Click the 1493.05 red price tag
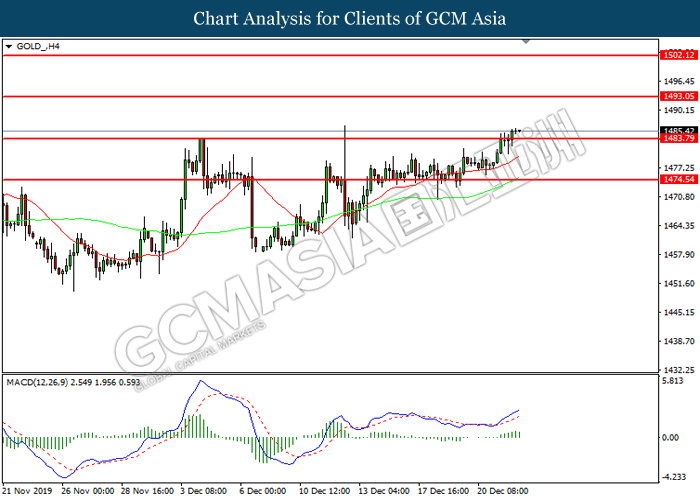Image resolution: width=700 pixels, height=500 pixels. pyautogui.click(x=677, y=96)
